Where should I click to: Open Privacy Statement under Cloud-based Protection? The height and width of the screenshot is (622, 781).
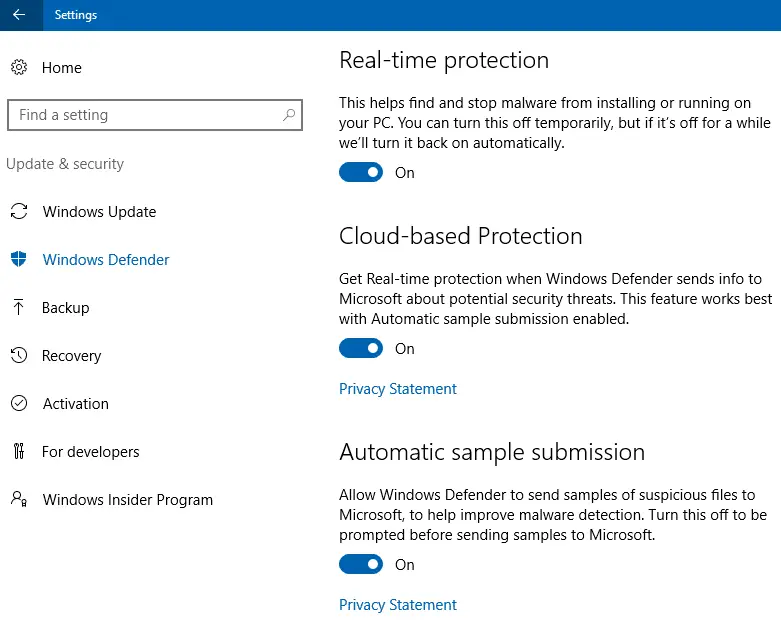coord(397,388)
